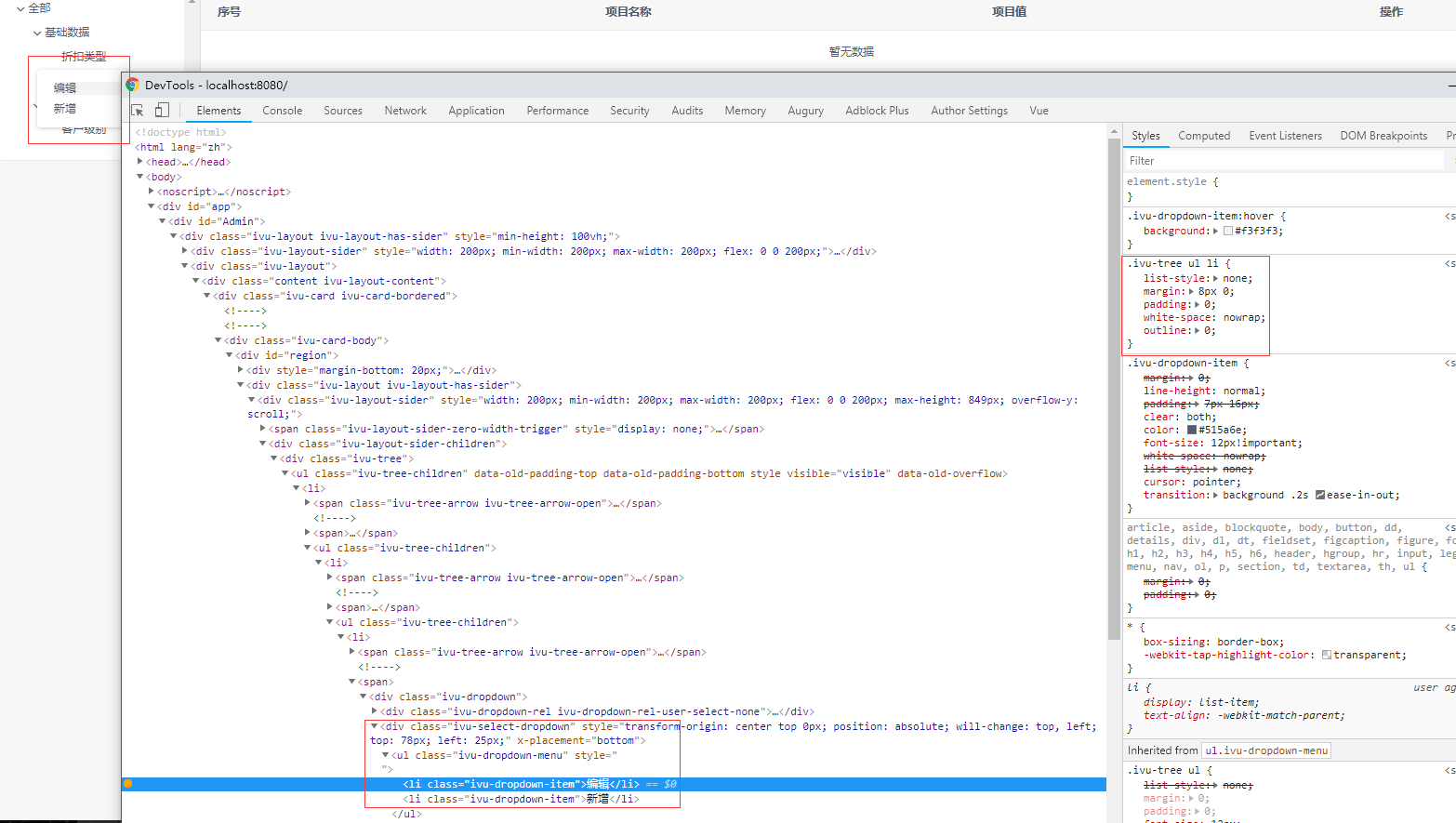Open the Sources tab
The width and height of the screenshot is (1456, 823).
pos(343,111)
